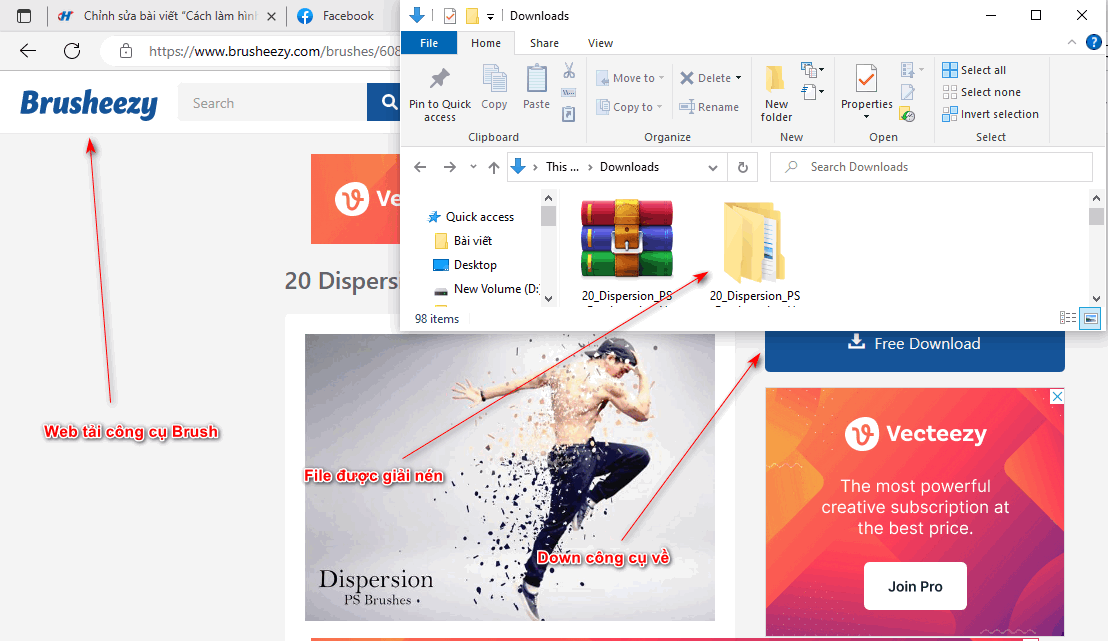Click inside the Search Downloads field

[x=930, y=166]
